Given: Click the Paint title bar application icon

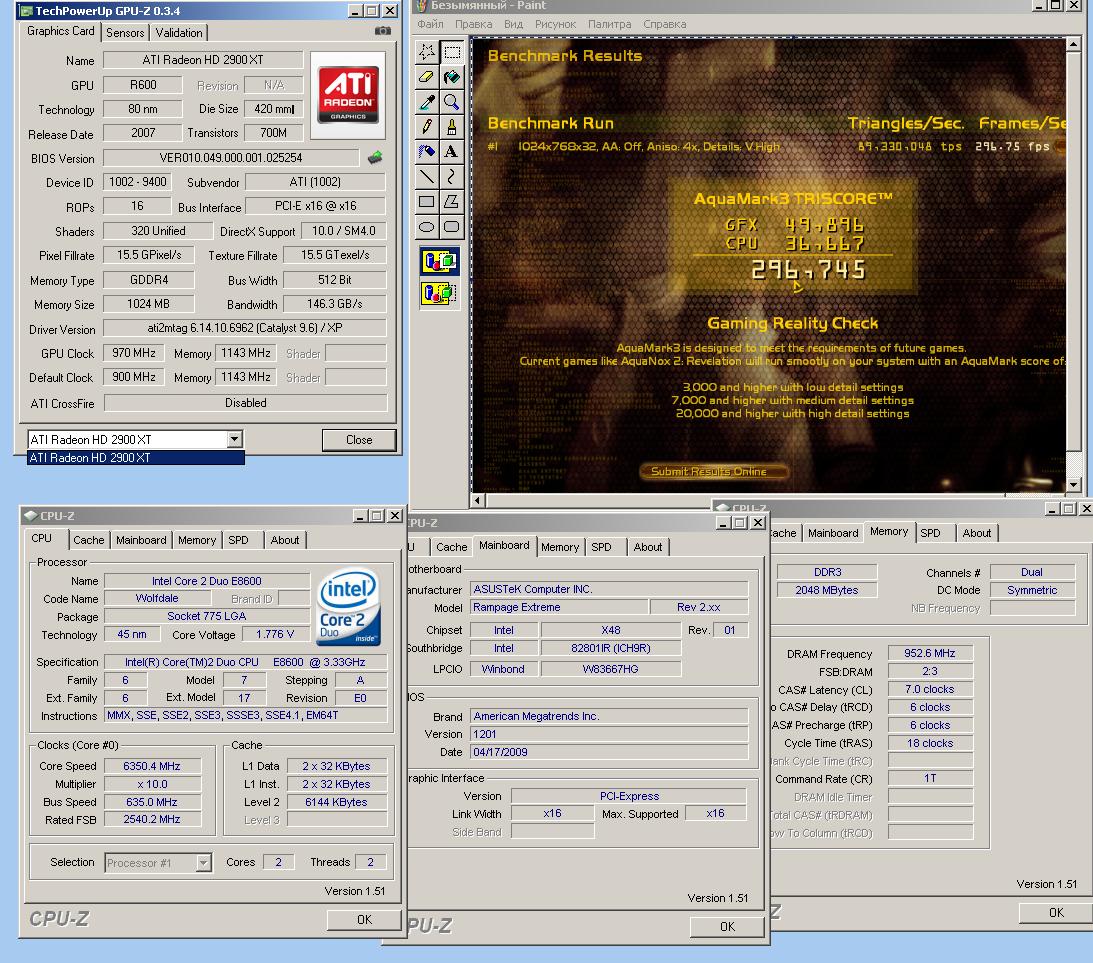Looking at the screenshot, I should (421, 6).
